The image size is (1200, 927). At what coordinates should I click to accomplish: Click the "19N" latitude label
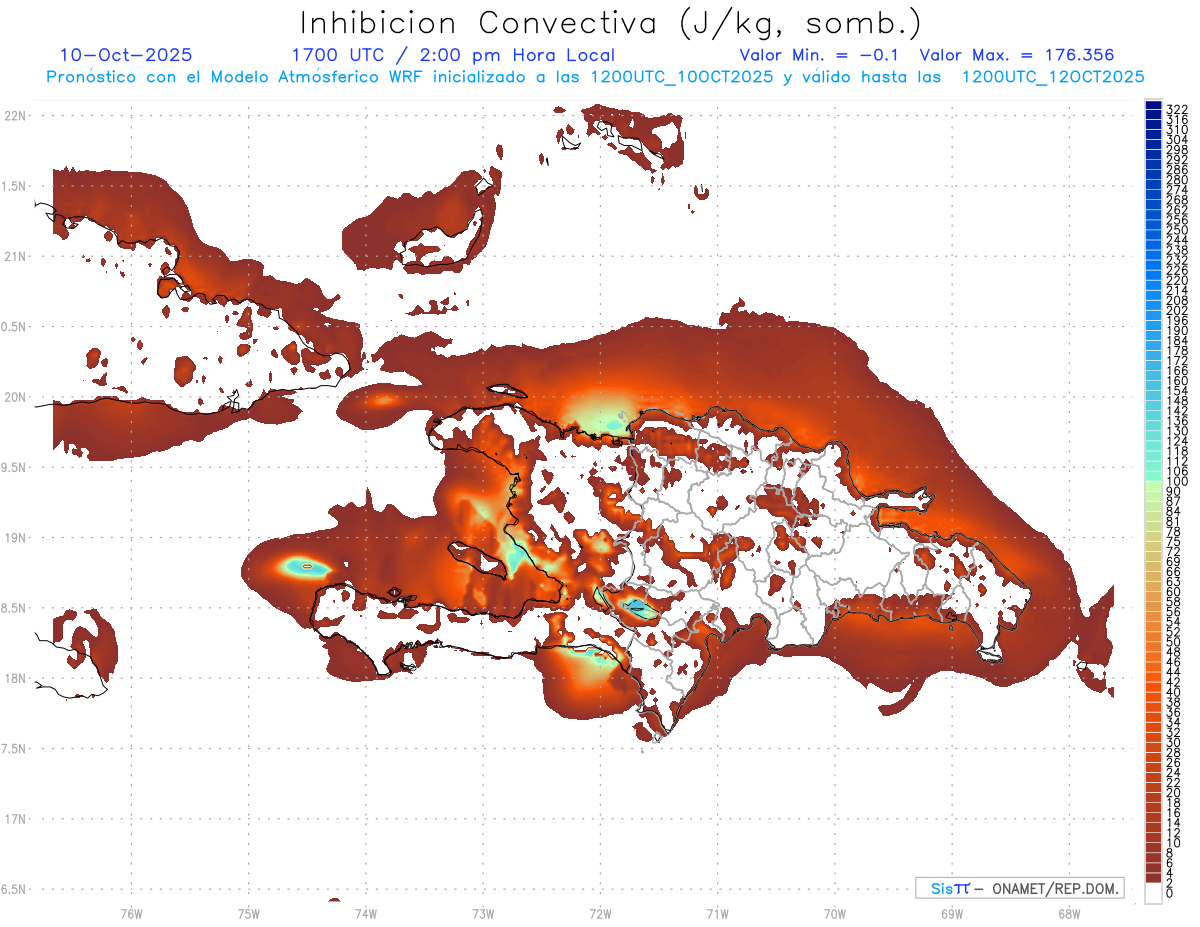pos(15,537)
